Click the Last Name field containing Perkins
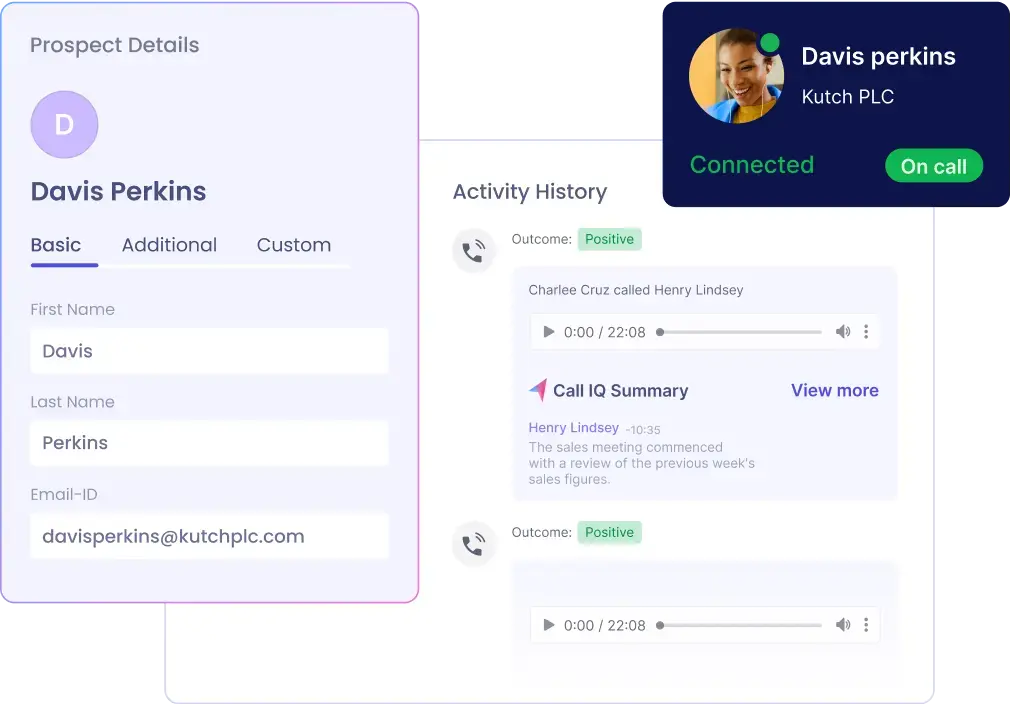The image size is (1011, 704). coord(209,443)
